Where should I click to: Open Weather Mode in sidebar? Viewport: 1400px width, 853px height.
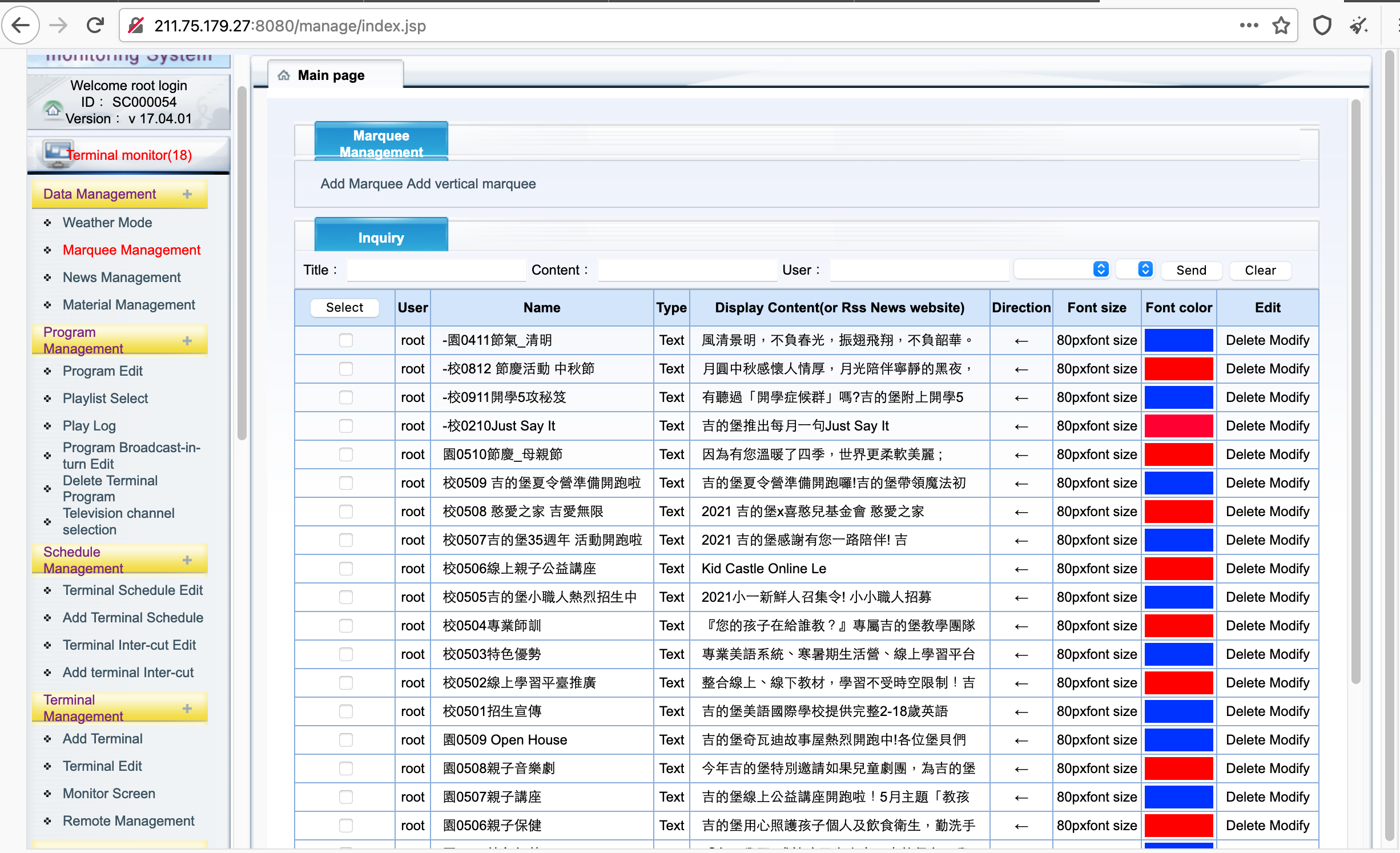click(x=107, y=223)
